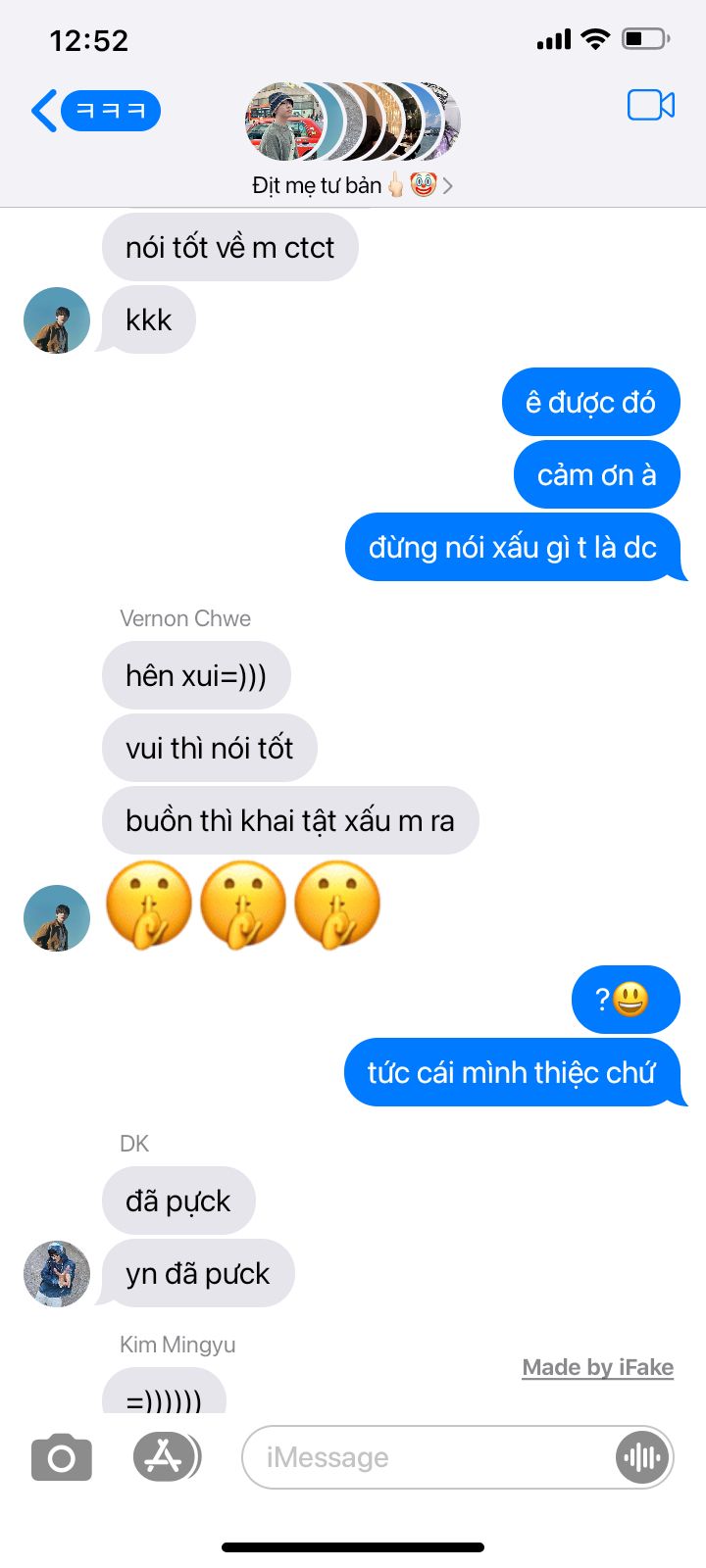
Task: Tap the group avatars stack
Action: pos(353,122)
